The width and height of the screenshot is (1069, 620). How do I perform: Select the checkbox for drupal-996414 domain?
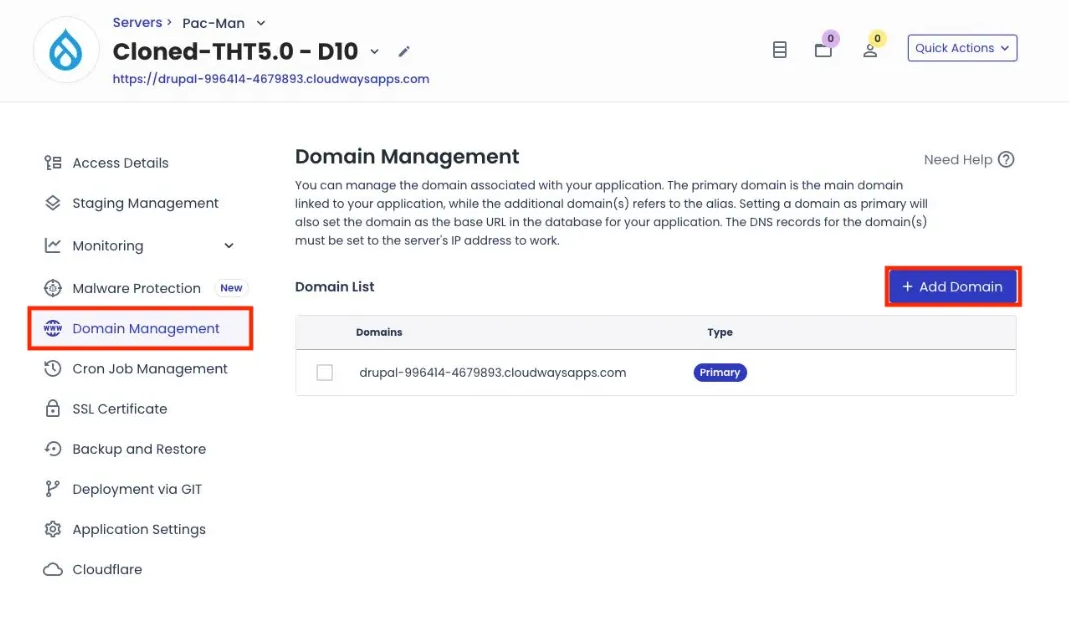tap(324, 373)
